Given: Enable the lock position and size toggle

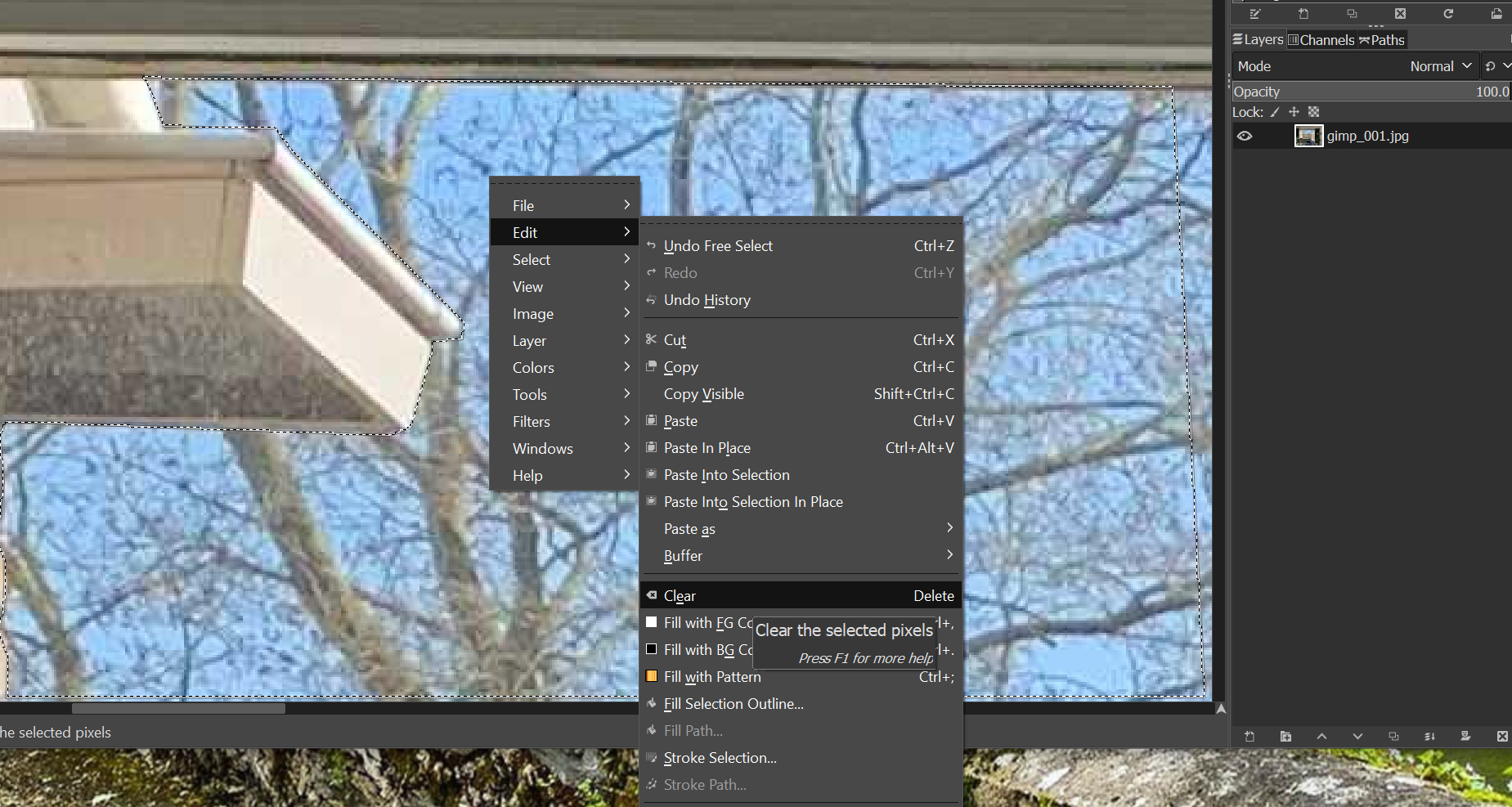Looking at the screenshot, I should (1294, 112).
